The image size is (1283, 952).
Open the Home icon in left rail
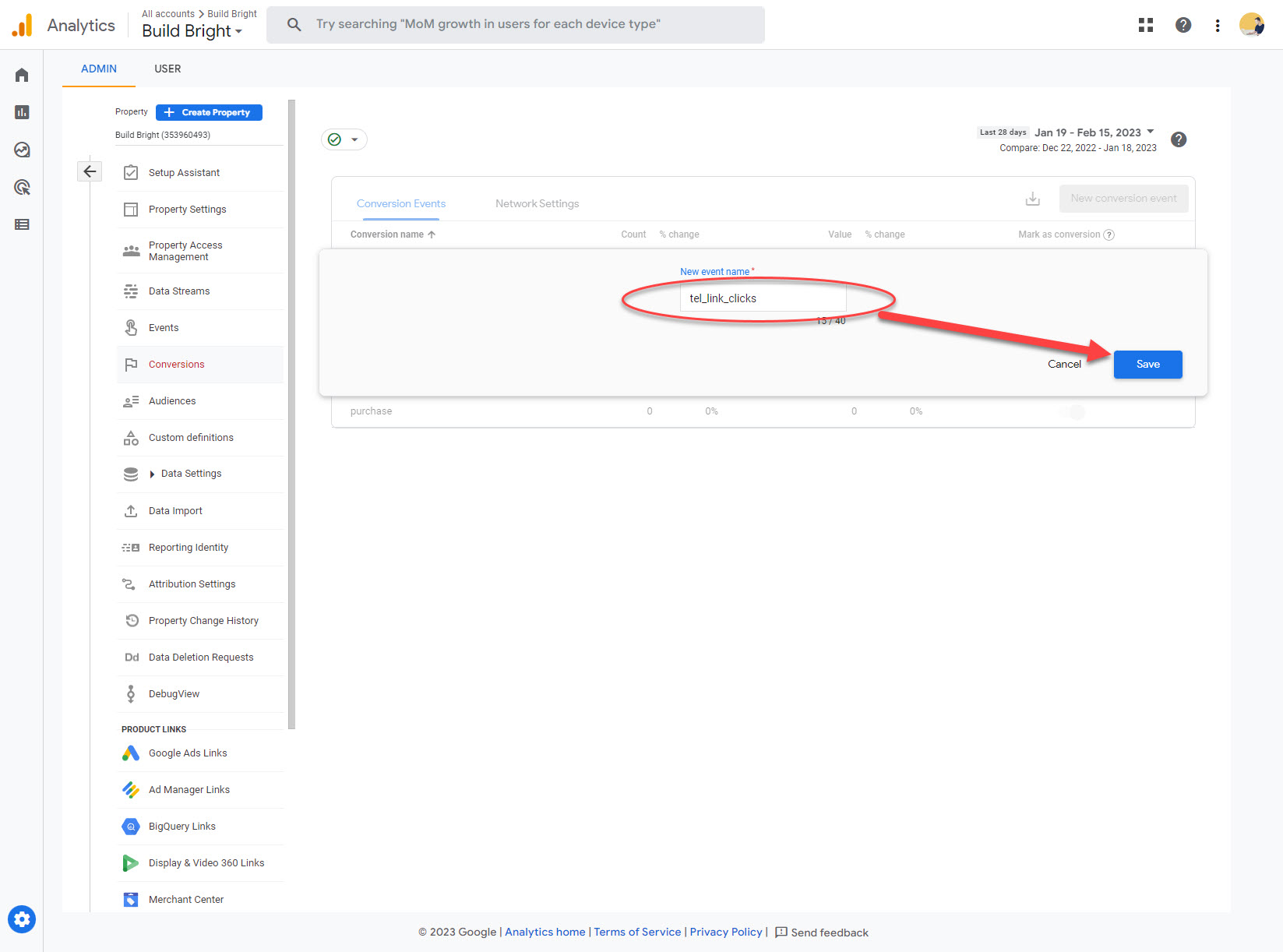(x=22, y=75)
